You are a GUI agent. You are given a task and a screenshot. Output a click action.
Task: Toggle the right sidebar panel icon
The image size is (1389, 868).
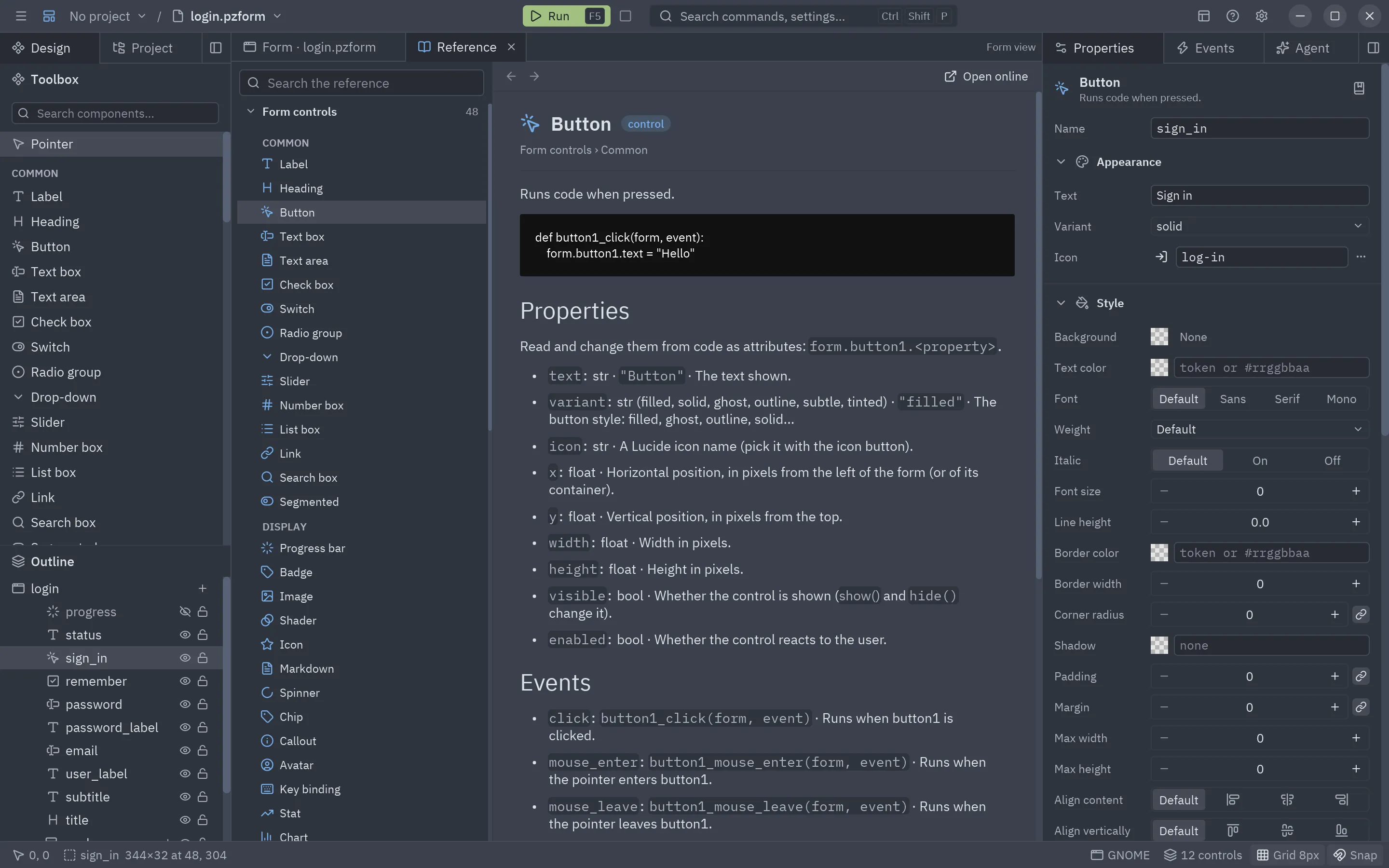1373,48
